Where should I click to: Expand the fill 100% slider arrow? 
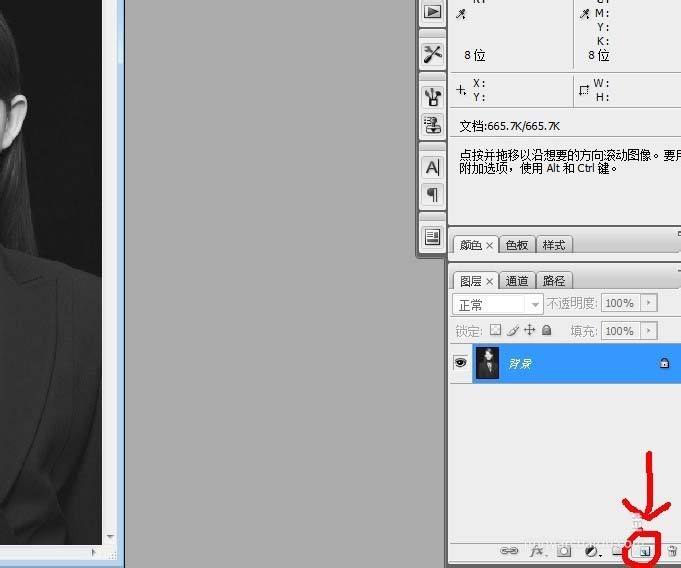pyautogui.click(x=649, y=331)
